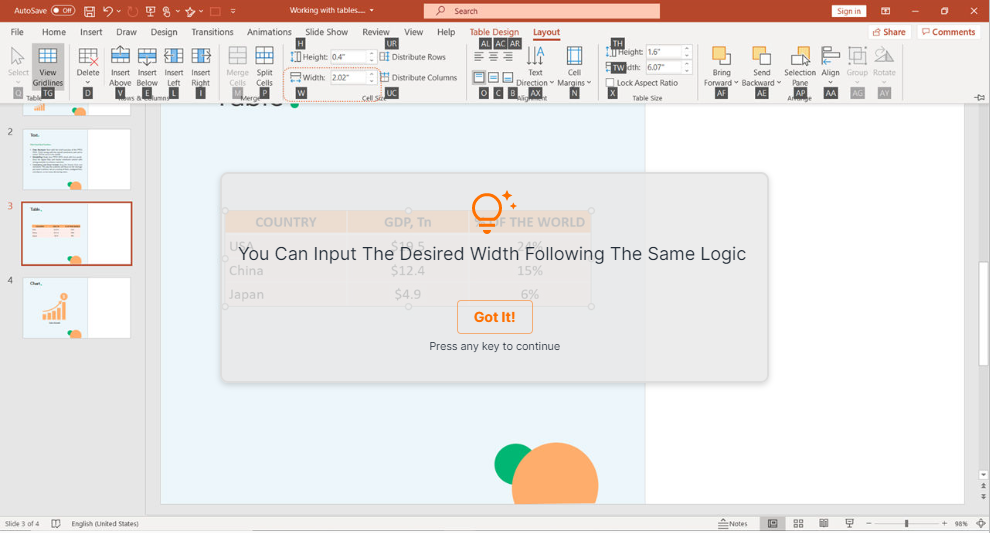This screenshot has height=533, width=990.
Task: Click the Got It! button
Action: [x=494, y=317]
